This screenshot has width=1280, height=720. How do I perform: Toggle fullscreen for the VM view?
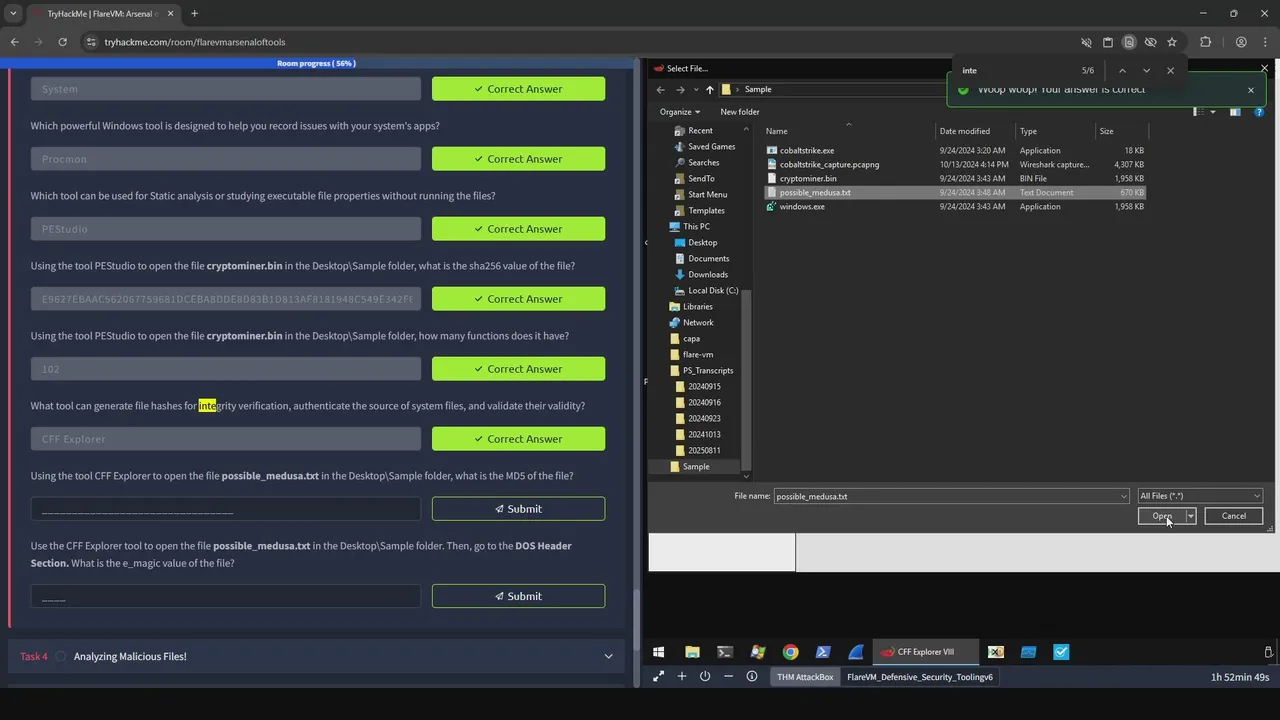[658, 677]
